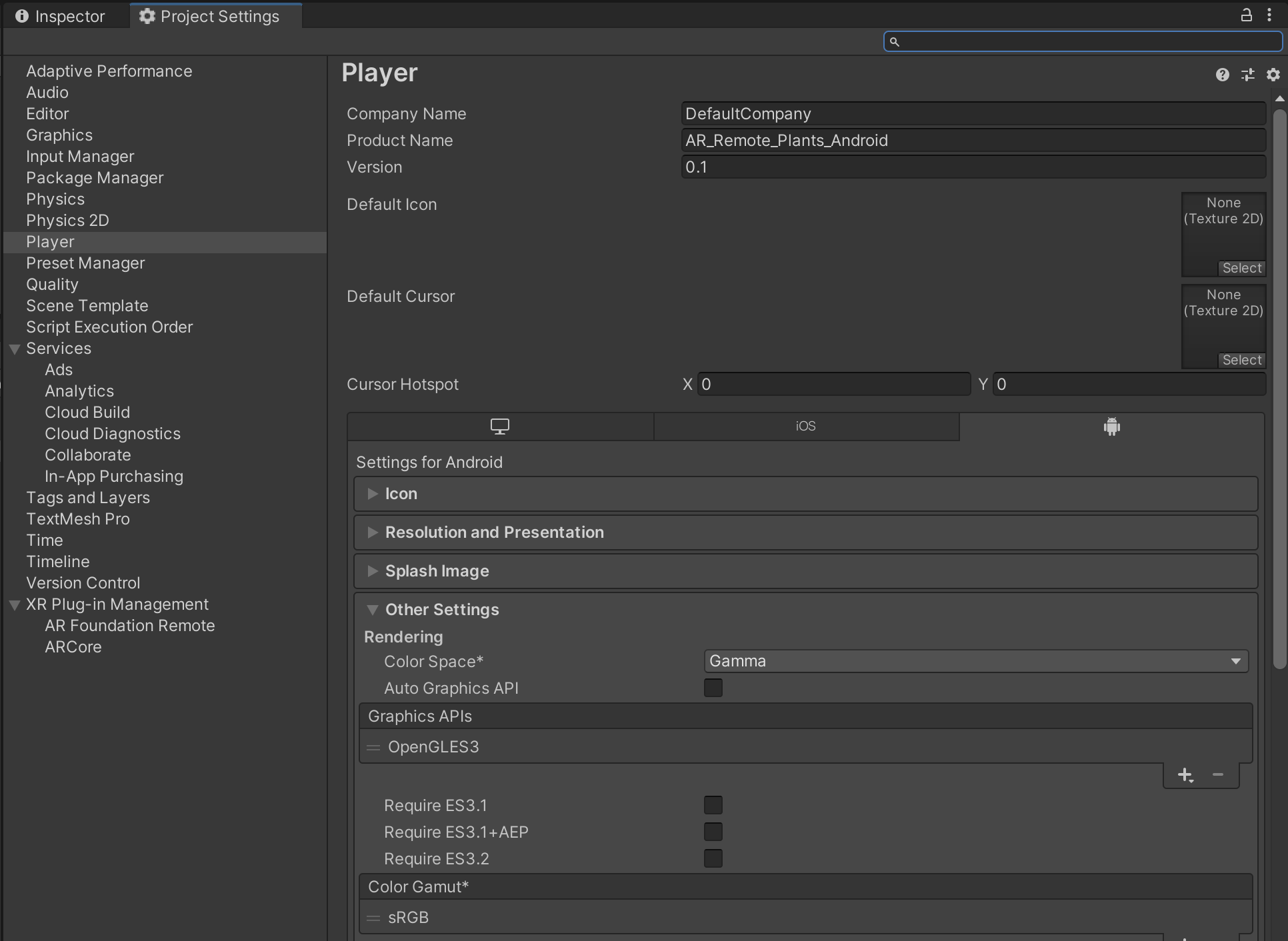This screenshot has height=941, width=1288.
Task: Click the Company Name field
Action: coord(973,113)
